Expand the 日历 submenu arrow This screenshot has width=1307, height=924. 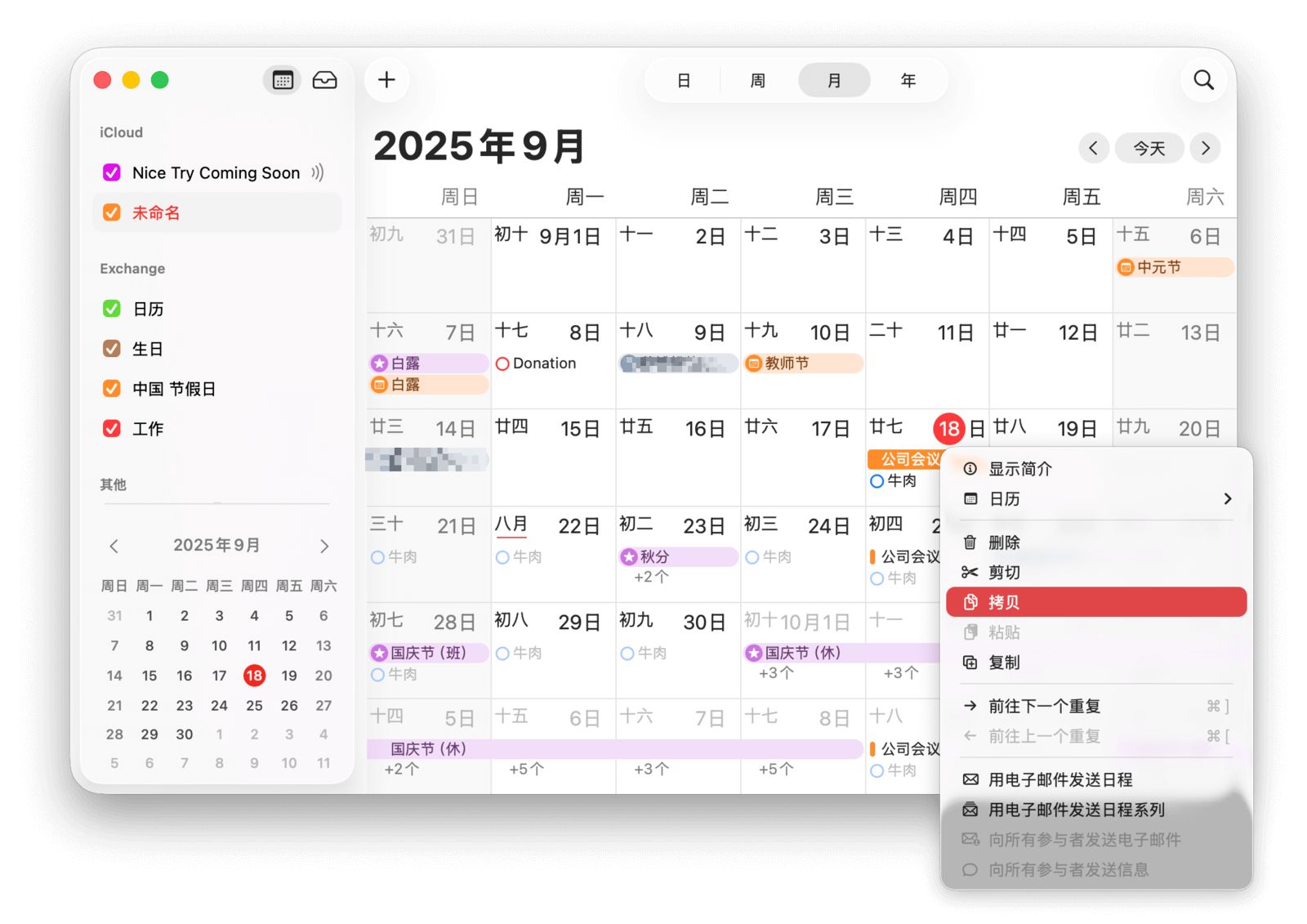pos(1227,499)
